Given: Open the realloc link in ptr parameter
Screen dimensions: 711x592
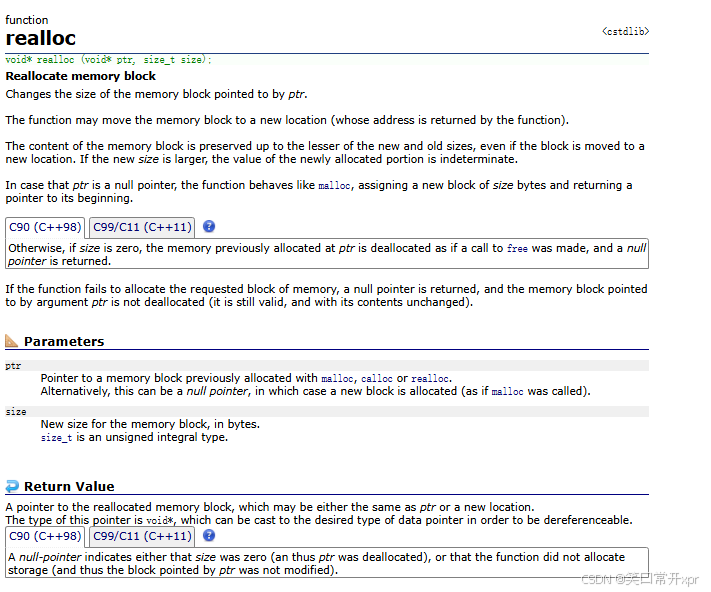Looking at the screenshot, I should (430, 379).
